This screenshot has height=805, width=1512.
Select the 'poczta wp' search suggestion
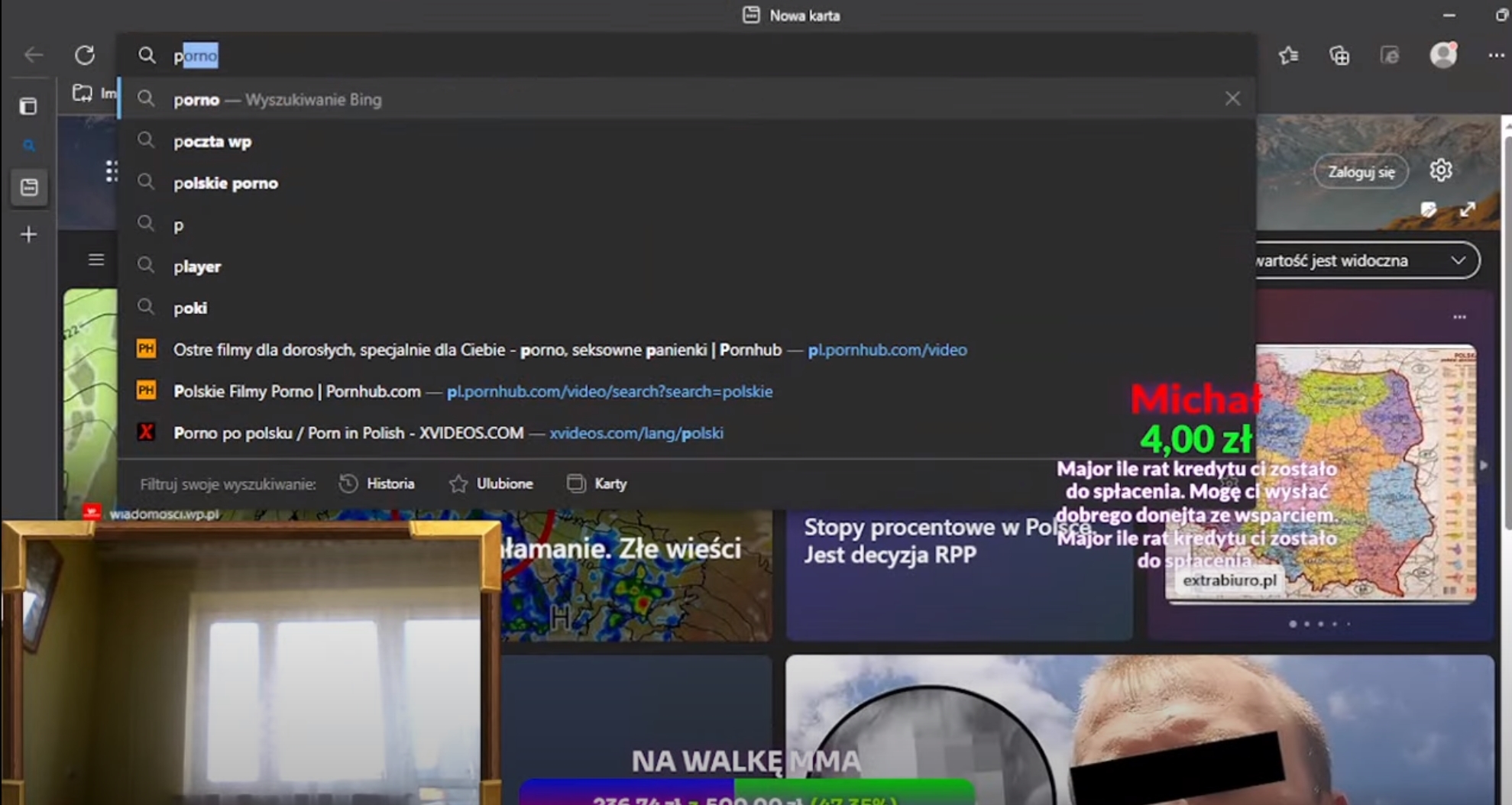click(212, 141)
